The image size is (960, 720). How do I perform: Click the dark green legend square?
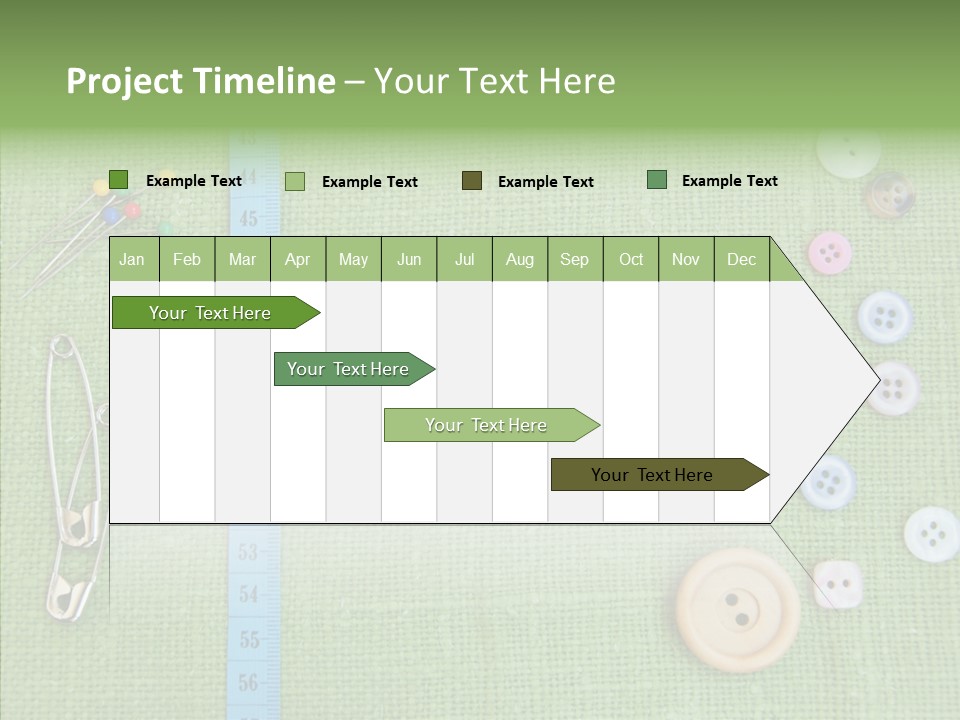point(118,180)
